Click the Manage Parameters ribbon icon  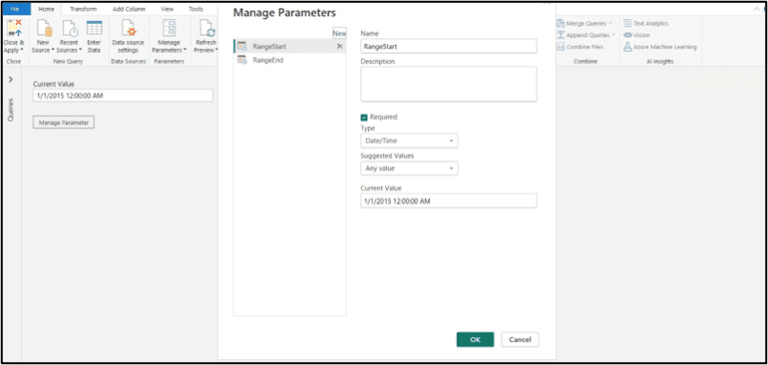pyautogui.click(x=169, y=28)
